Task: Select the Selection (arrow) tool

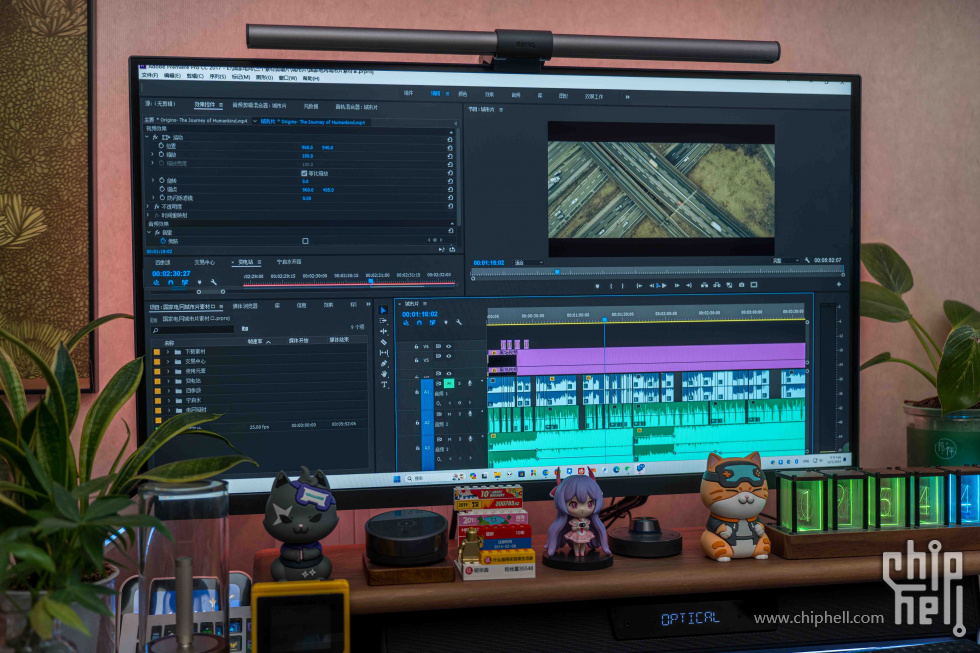Action: coord(383,310)
